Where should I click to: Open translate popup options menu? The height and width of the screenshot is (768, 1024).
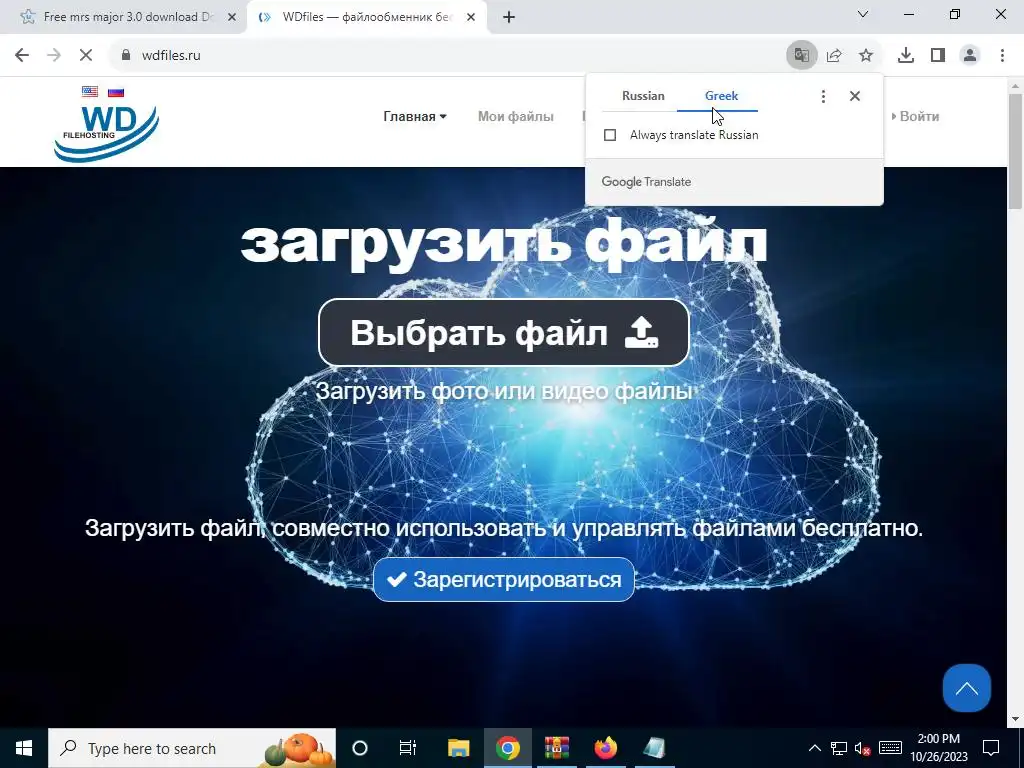[x=823, y=96]
